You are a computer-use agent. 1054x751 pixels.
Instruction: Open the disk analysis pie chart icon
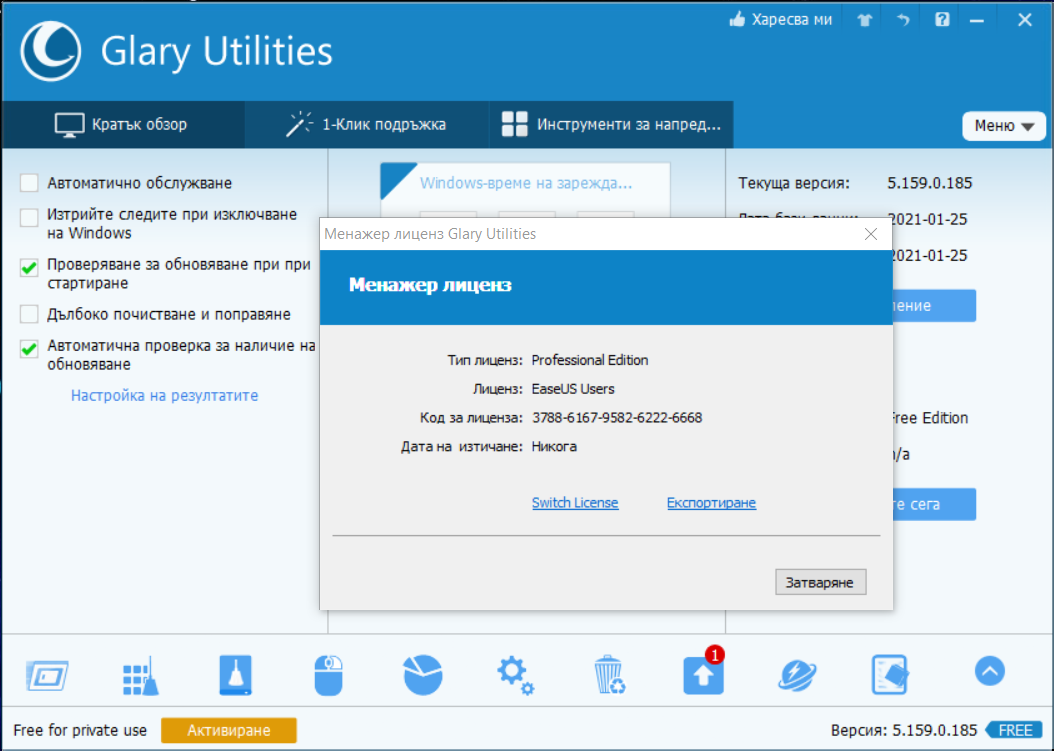(x=423, y=675)
